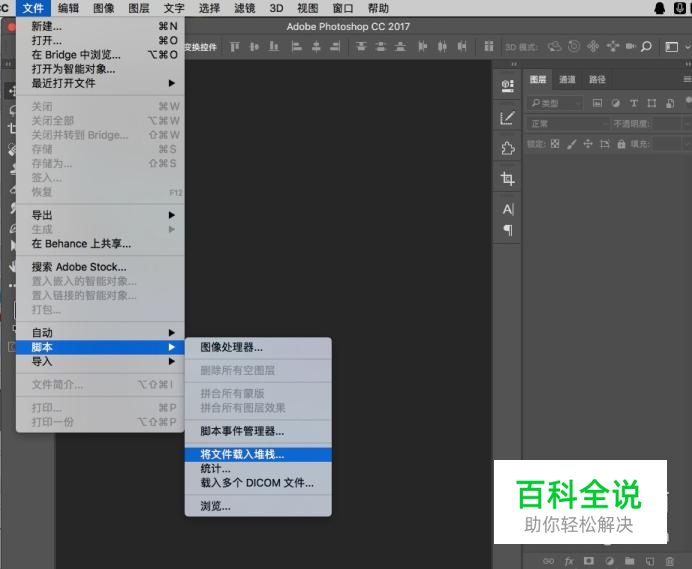Open the 文字 menu in the menu bar
The height and width of the screenshot is (569, 692).
pyautogui.click(x=174, y=8)
